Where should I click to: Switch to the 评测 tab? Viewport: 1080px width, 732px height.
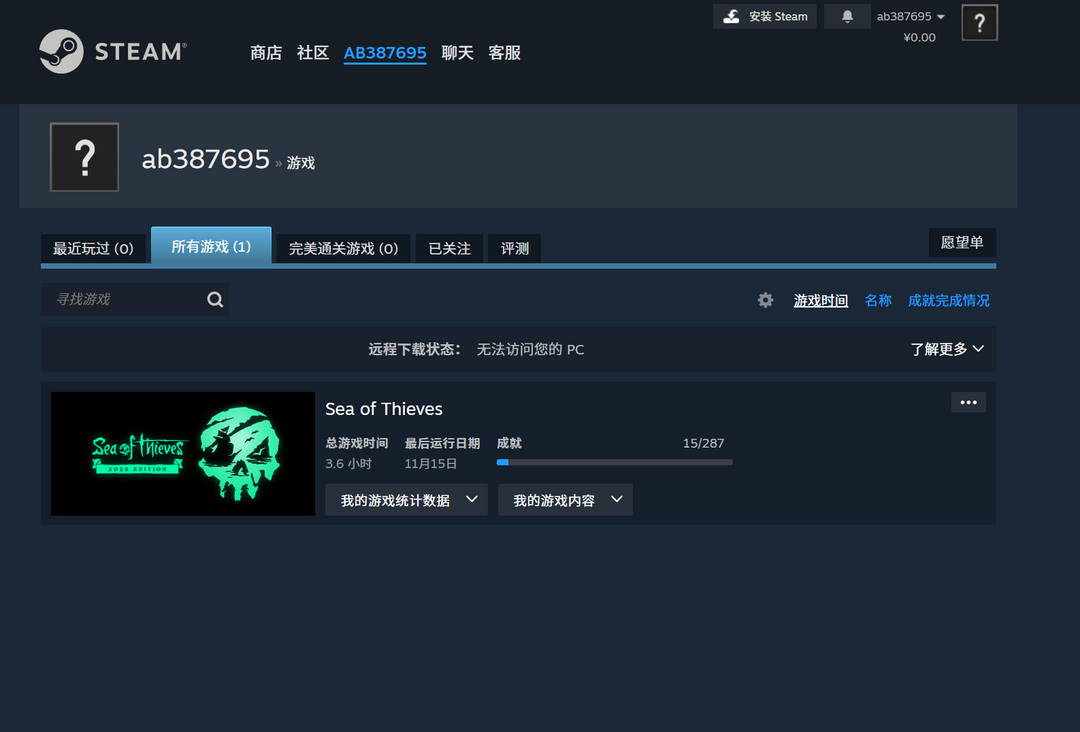(513, 248)
